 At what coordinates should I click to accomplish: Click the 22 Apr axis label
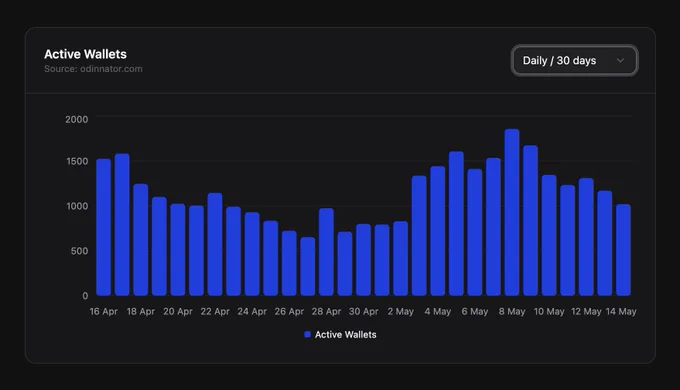point(215,311)
